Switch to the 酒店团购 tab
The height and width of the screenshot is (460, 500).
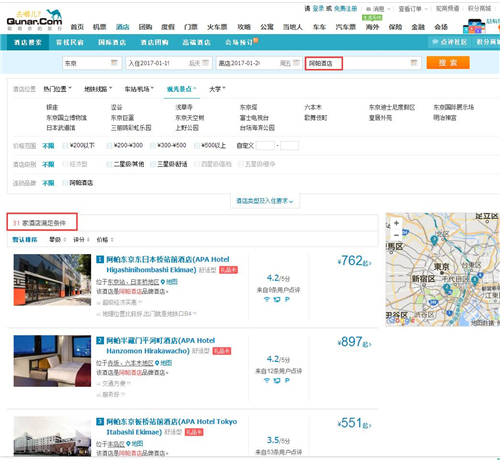point(154,42)
